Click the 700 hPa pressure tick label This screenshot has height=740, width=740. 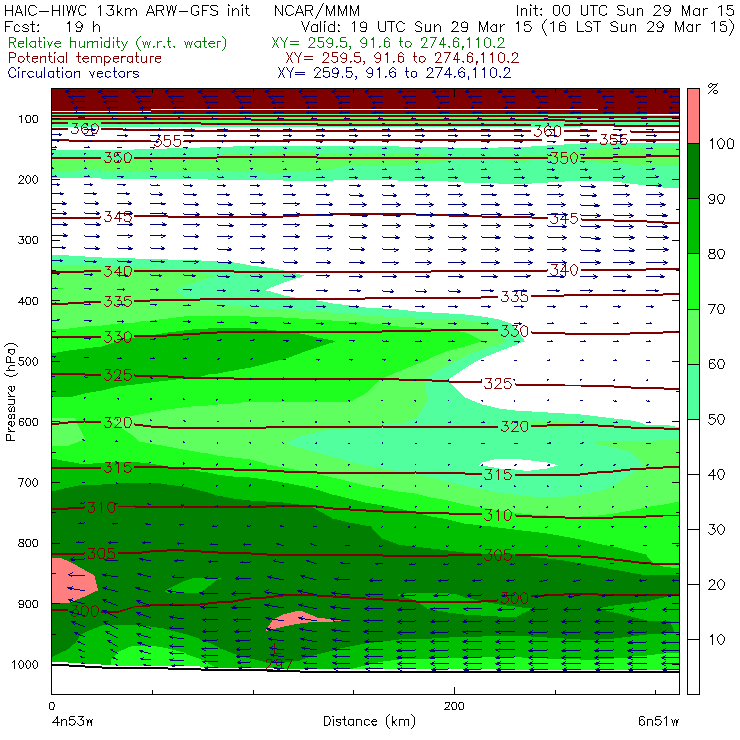pos(28,483)
